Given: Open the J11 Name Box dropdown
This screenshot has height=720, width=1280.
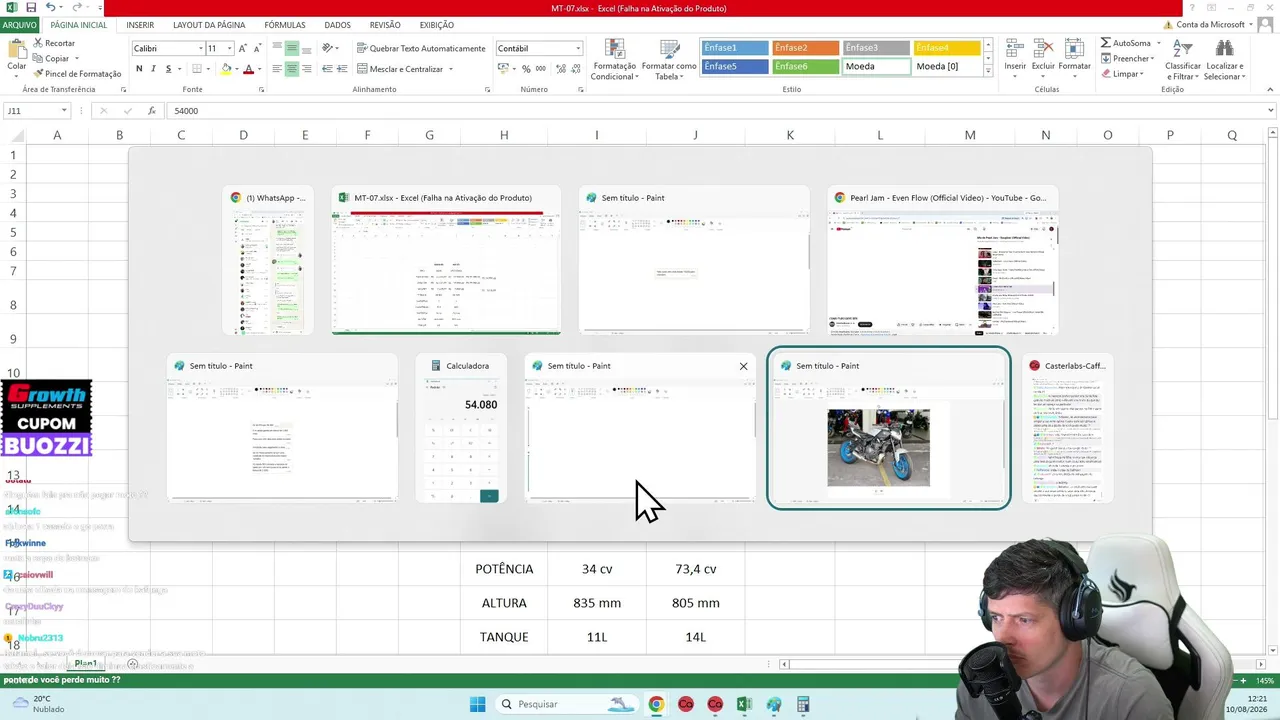Looking at the screenshot, I should (64, 111).
